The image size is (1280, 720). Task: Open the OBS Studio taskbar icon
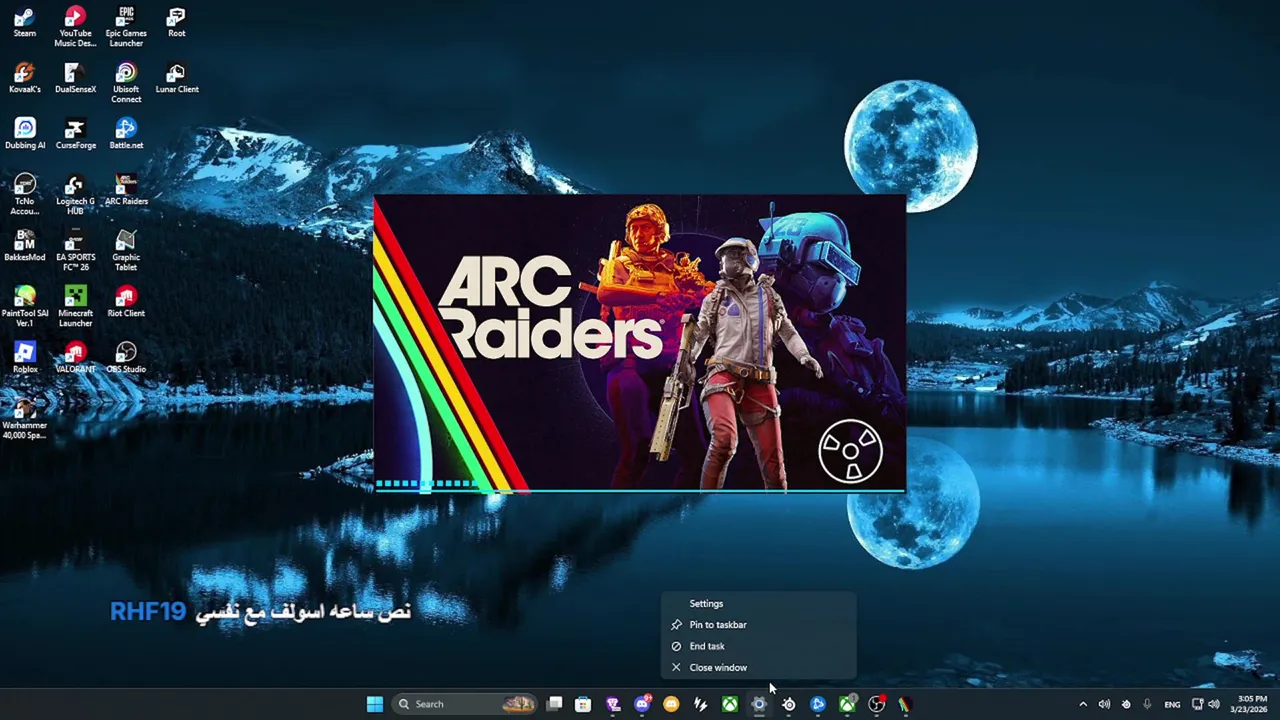876,704
